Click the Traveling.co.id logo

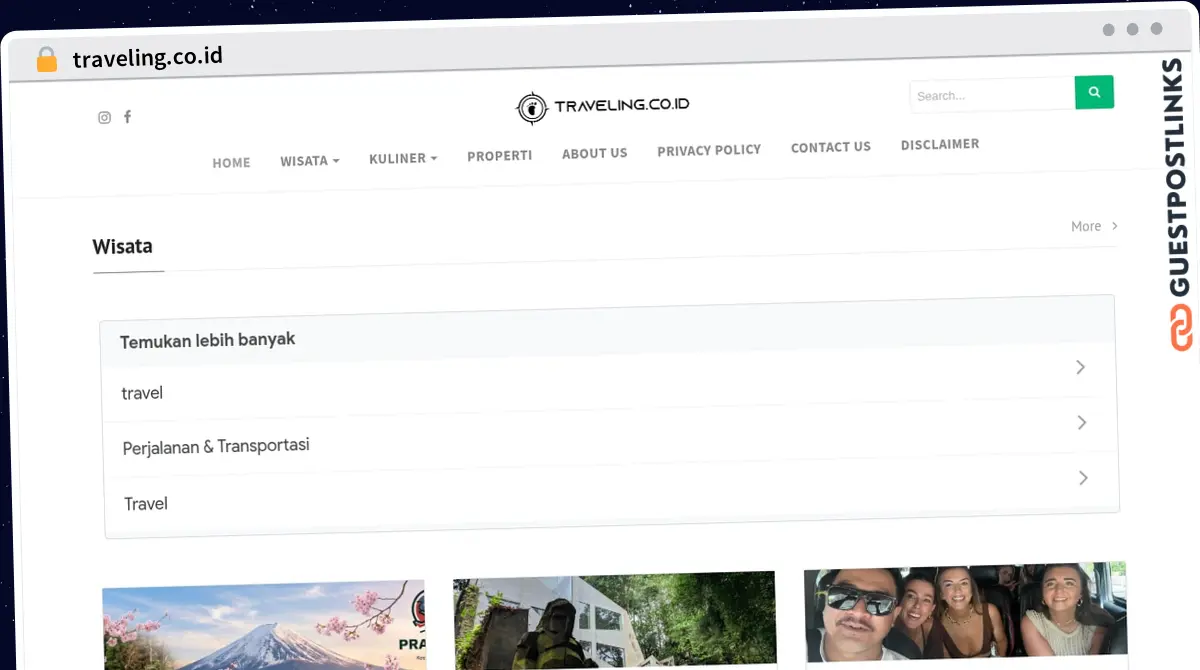[602, 106]
